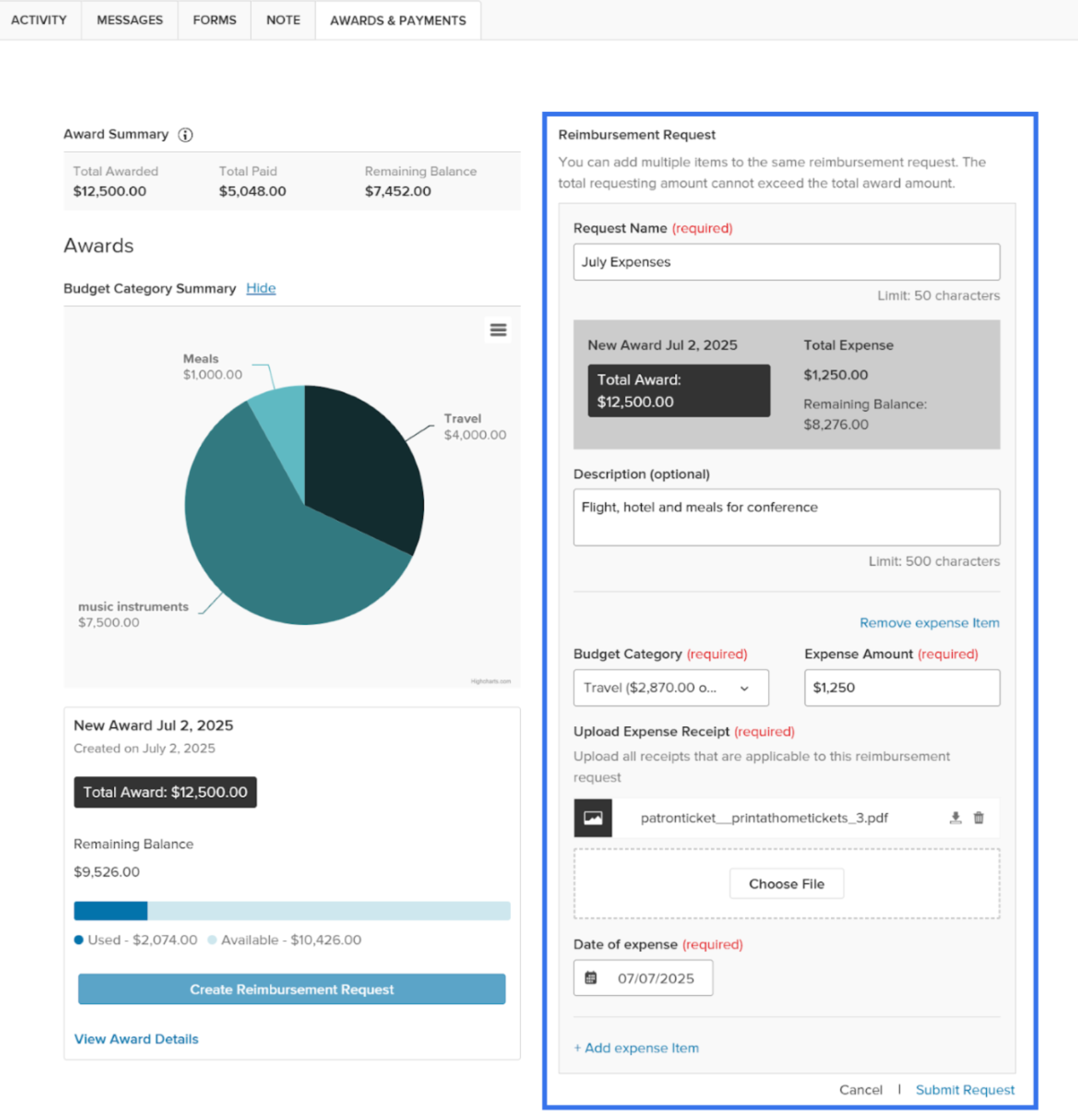Click Remove expense Item link
Screen dimensions: 1078x1120
[929, 622]
